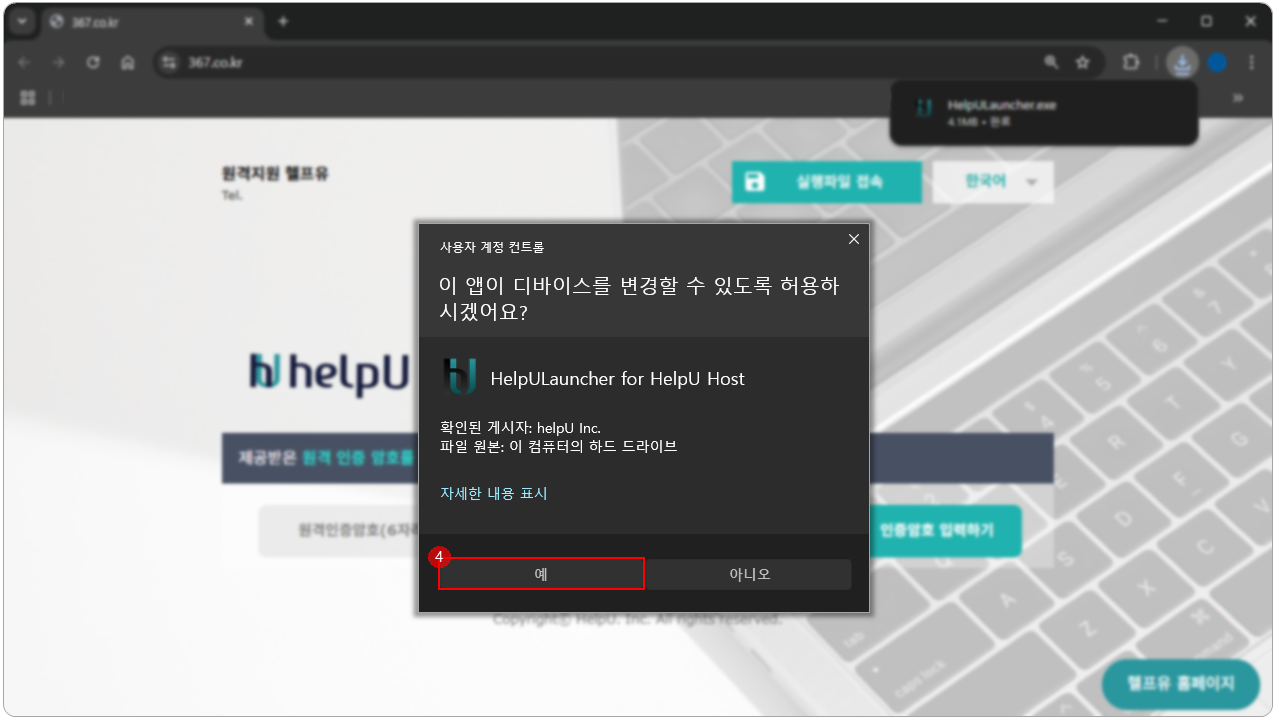
Task: Click the 아니오 button in UAC dialog
Action: (750, 574)
